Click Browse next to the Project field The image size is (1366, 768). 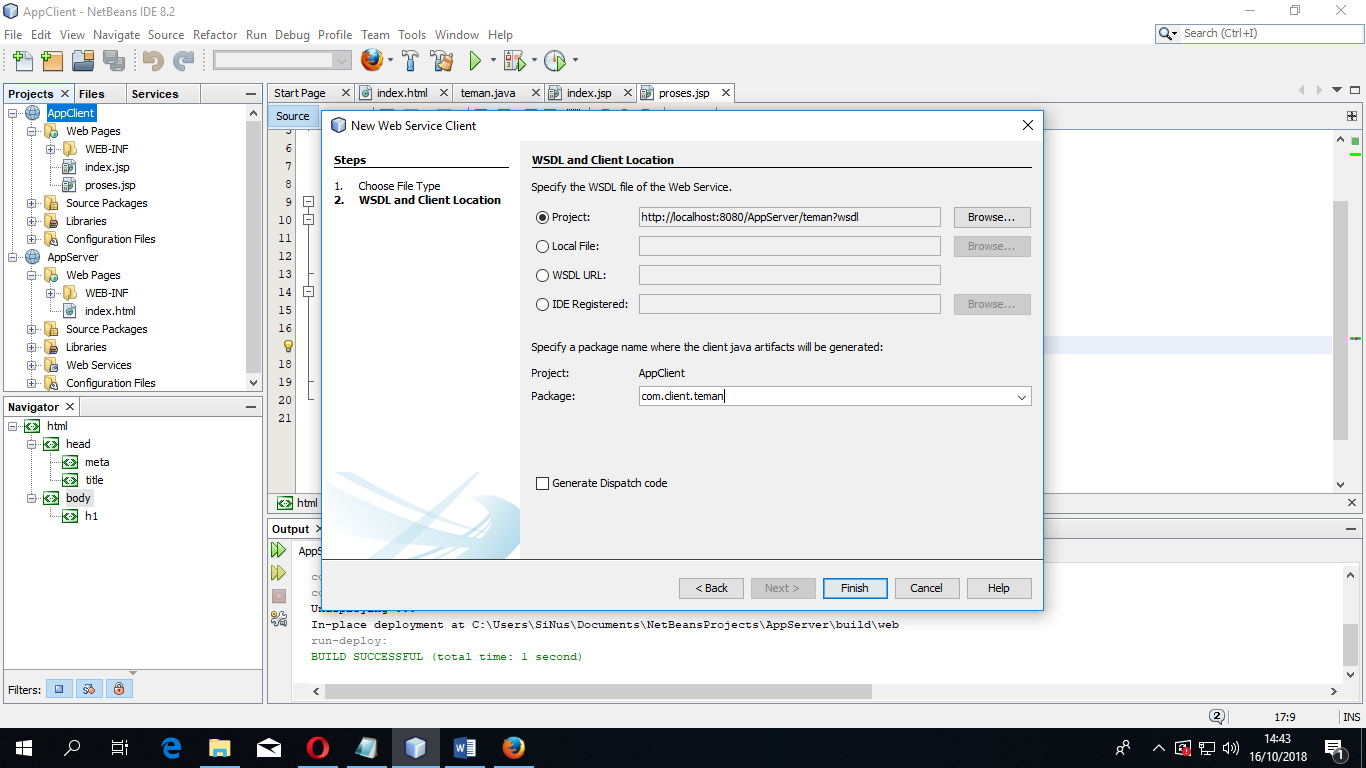991,217
